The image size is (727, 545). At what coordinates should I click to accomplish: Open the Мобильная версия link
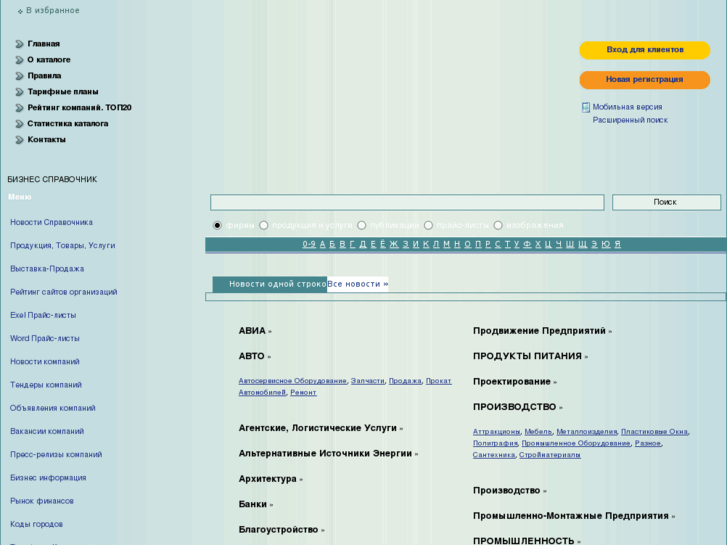tap(627, 107)
